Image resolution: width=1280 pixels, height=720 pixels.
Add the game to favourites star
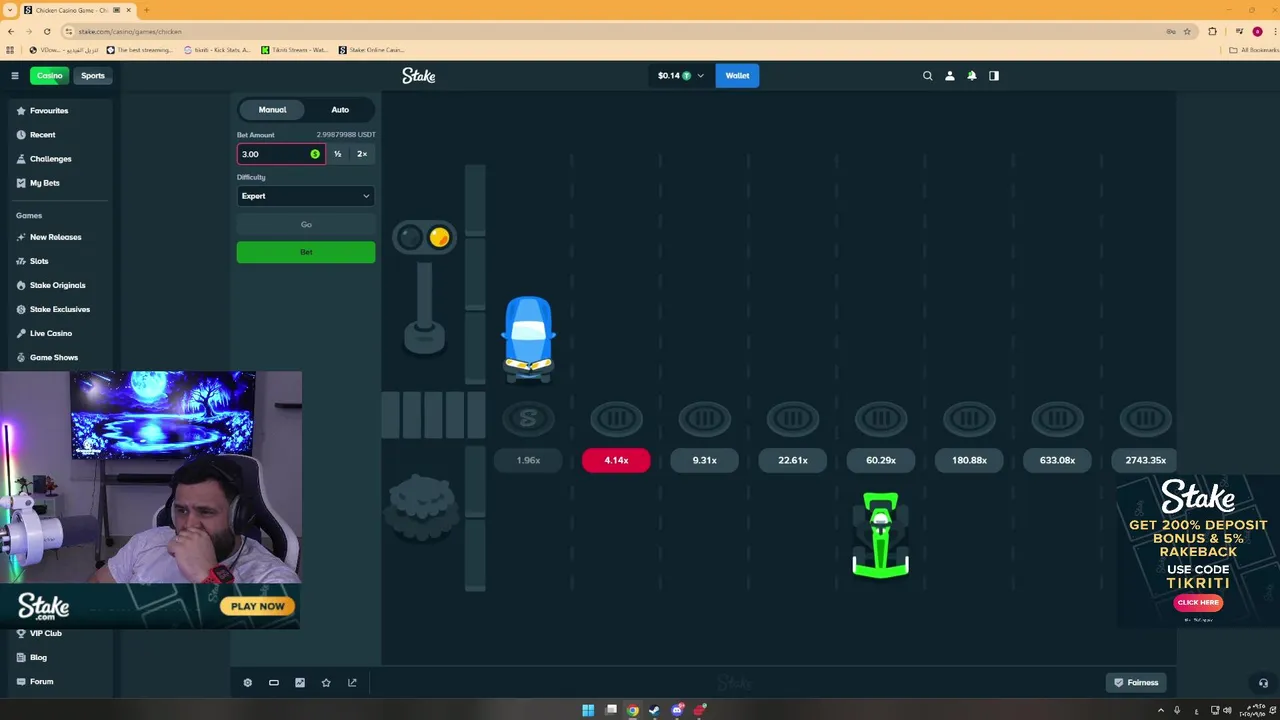[326, 683]
